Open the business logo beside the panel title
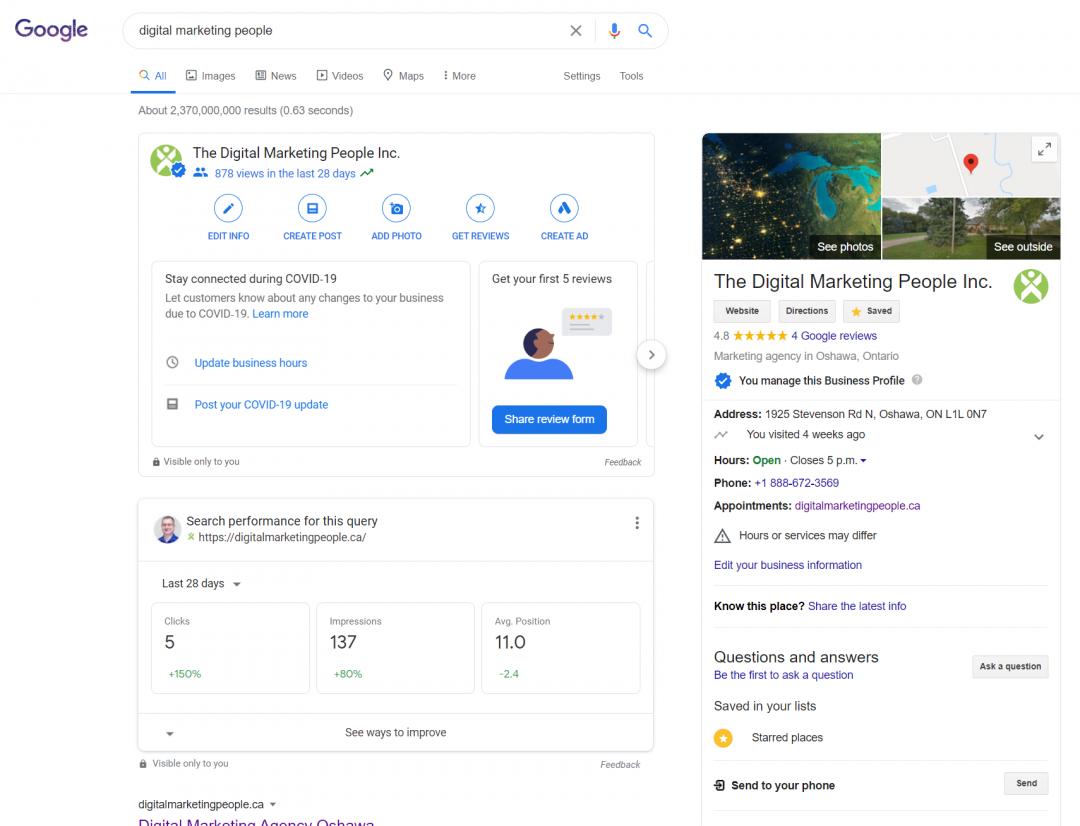1080x826 pixels. (1030, 286)
